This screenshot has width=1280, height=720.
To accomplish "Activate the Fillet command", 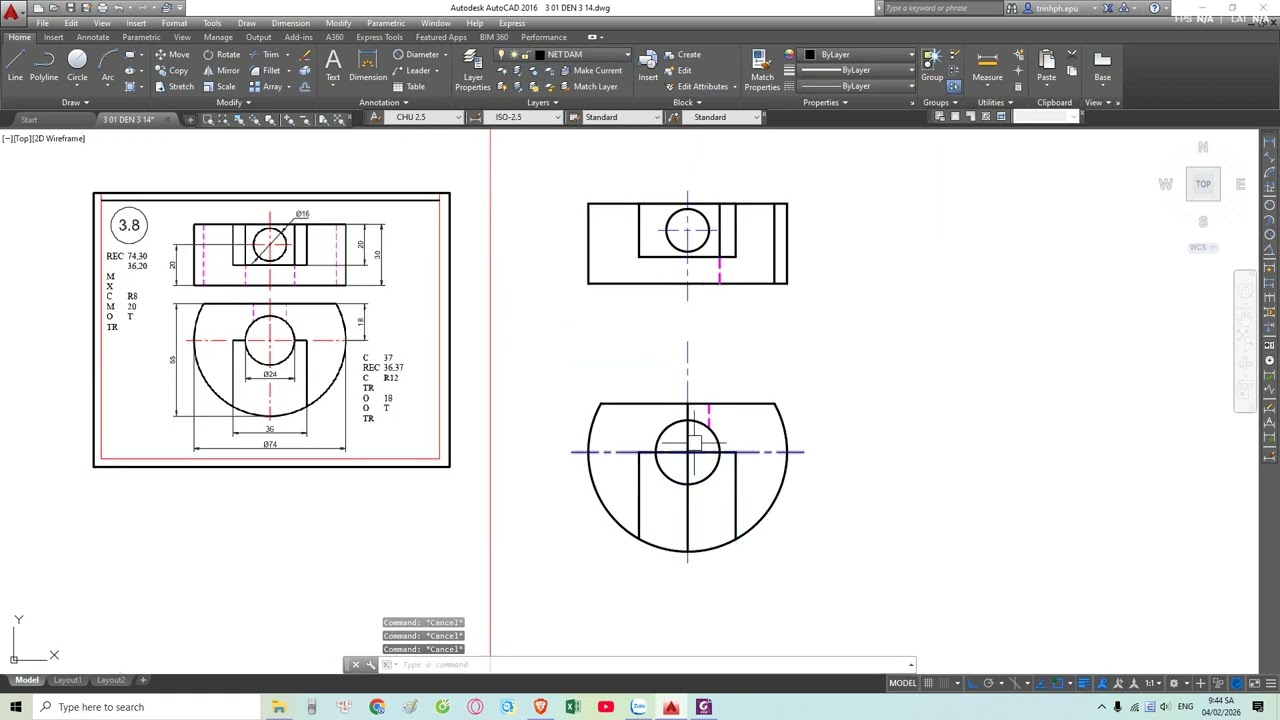I will pyautogui.click(x=265, y=71).
